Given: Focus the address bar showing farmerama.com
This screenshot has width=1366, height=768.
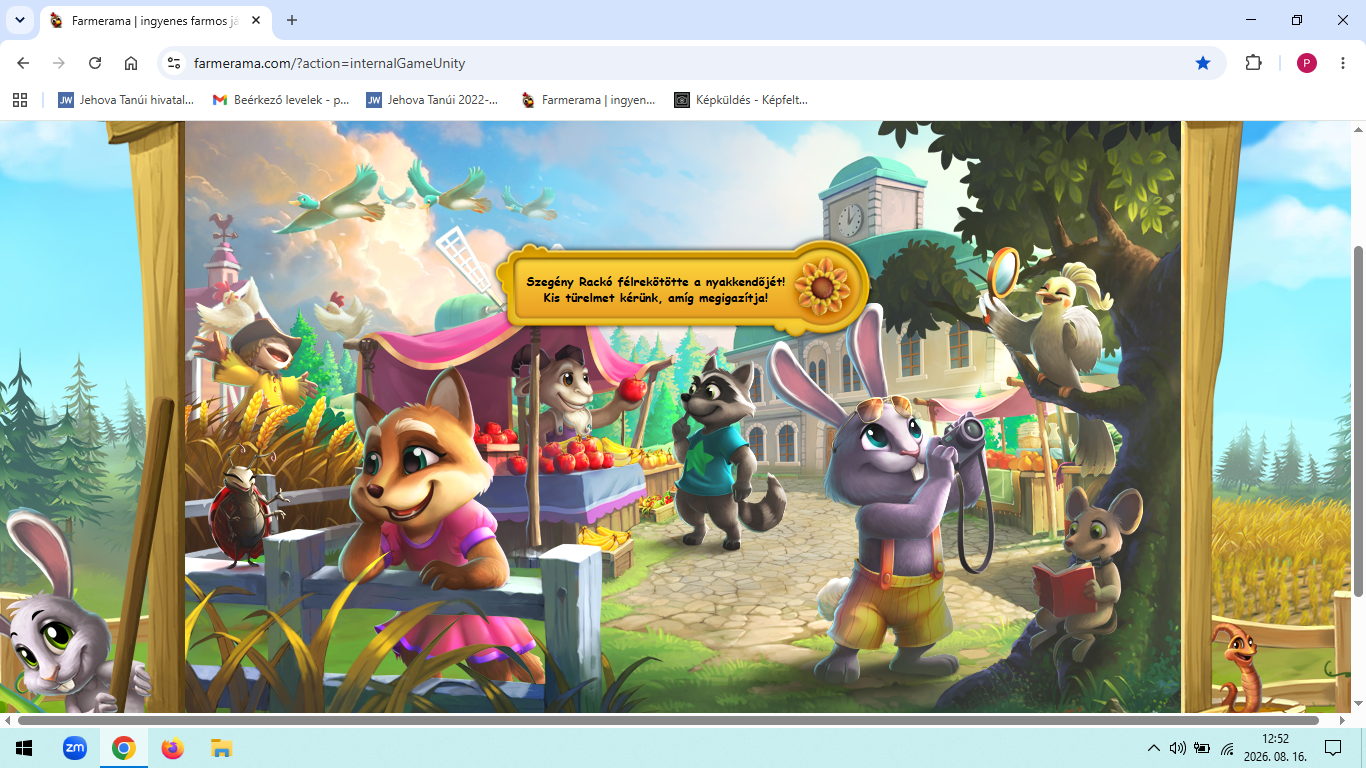Looking at the screenshot, I should (x=690, y=63).
